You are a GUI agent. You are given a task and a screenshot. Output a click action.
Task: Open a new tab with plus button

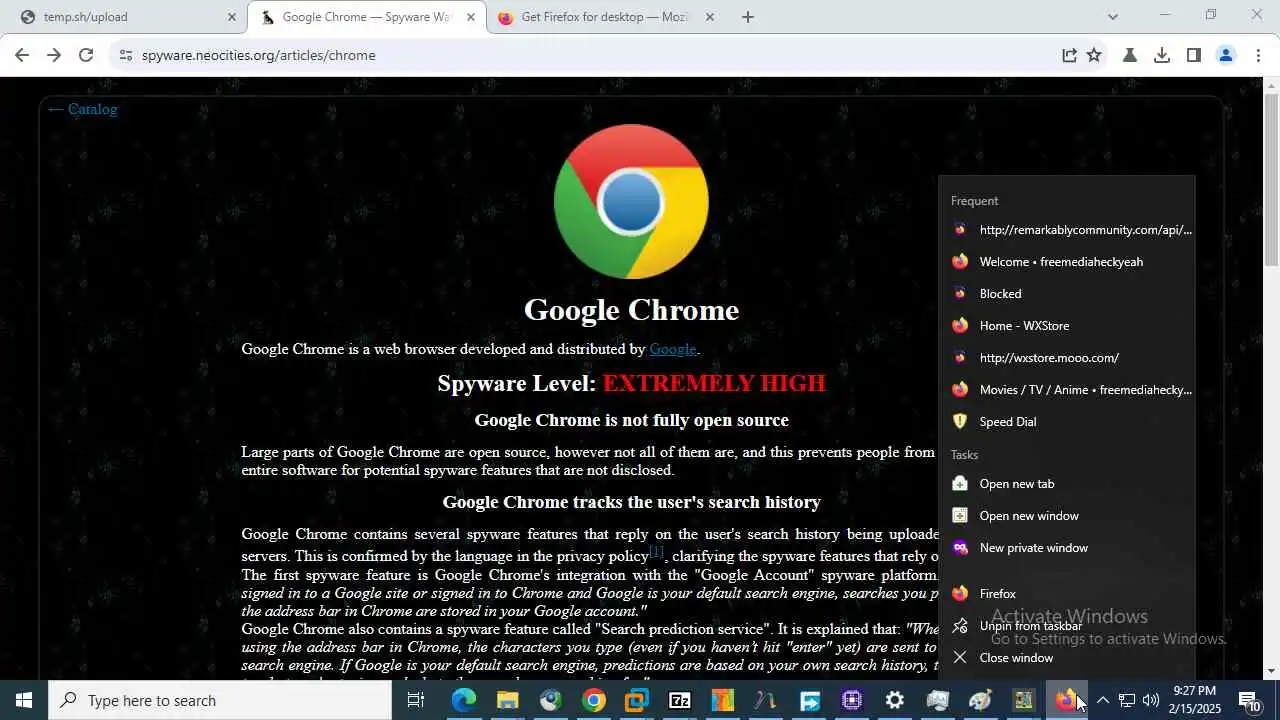pyautogui.click(x=748, y=17)
